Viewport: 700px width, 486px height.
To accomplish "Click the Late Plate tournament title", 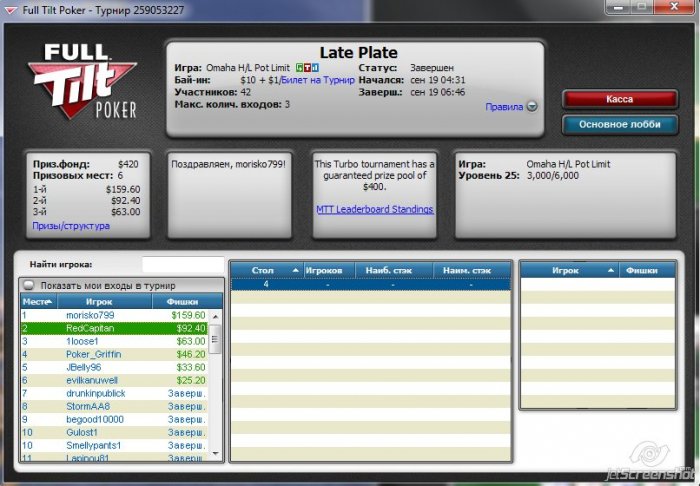I will [x=358, y=53].
